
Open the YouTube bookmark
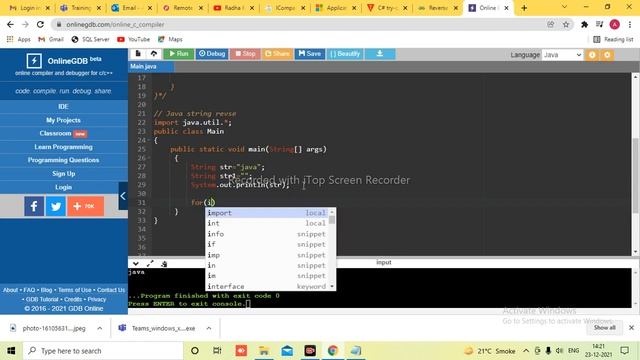133,39
